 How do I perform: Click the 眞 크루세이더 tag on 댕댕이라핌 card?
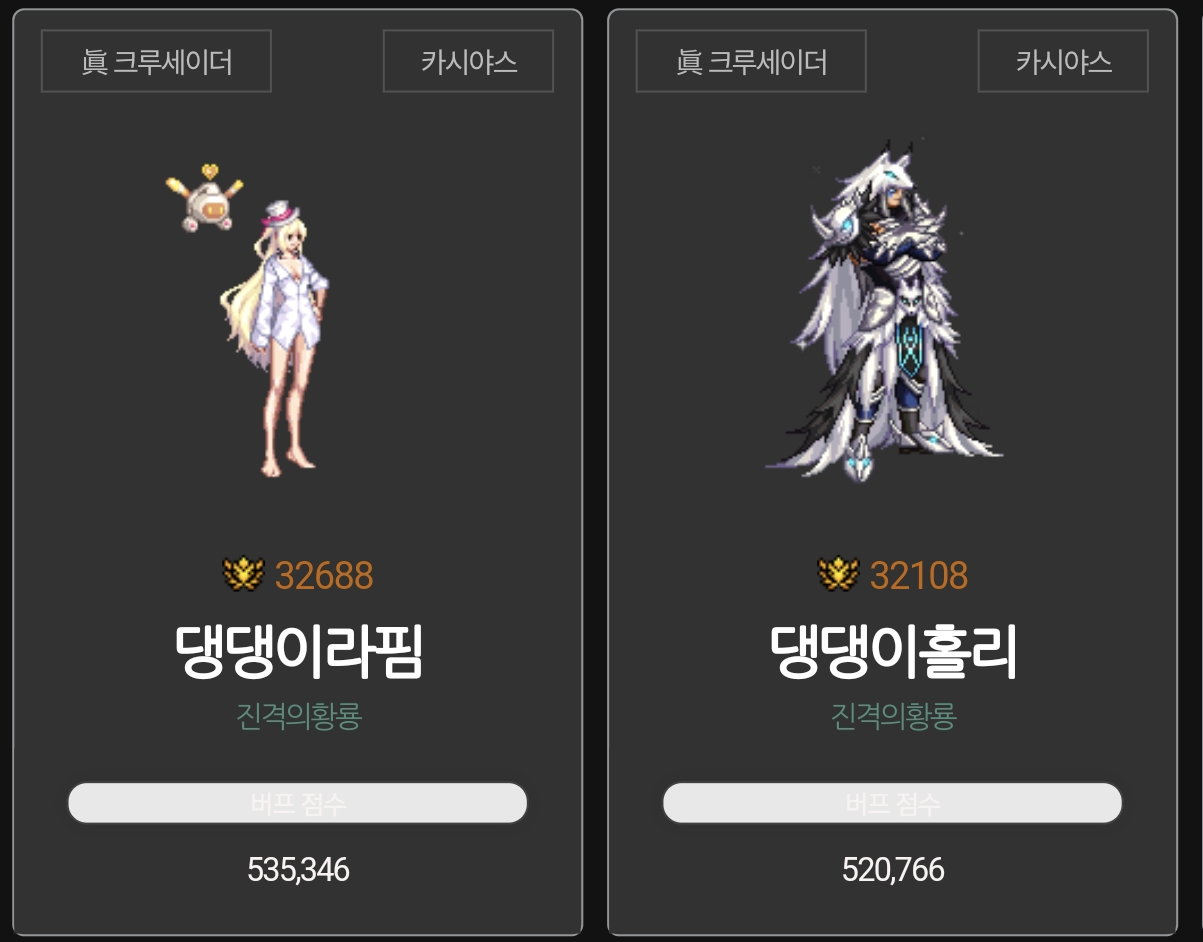click(156, 61)
